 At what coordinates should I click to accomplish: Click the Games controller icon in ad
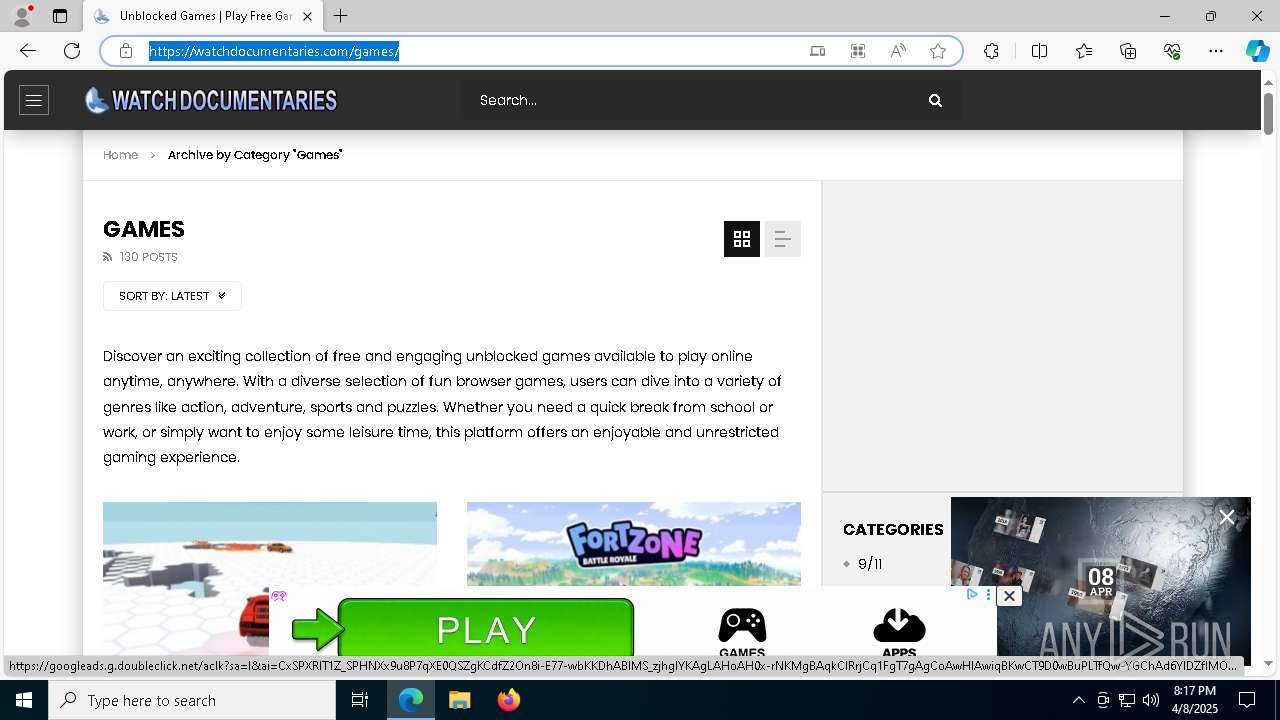pyautogui.click(x=742, y=627)
